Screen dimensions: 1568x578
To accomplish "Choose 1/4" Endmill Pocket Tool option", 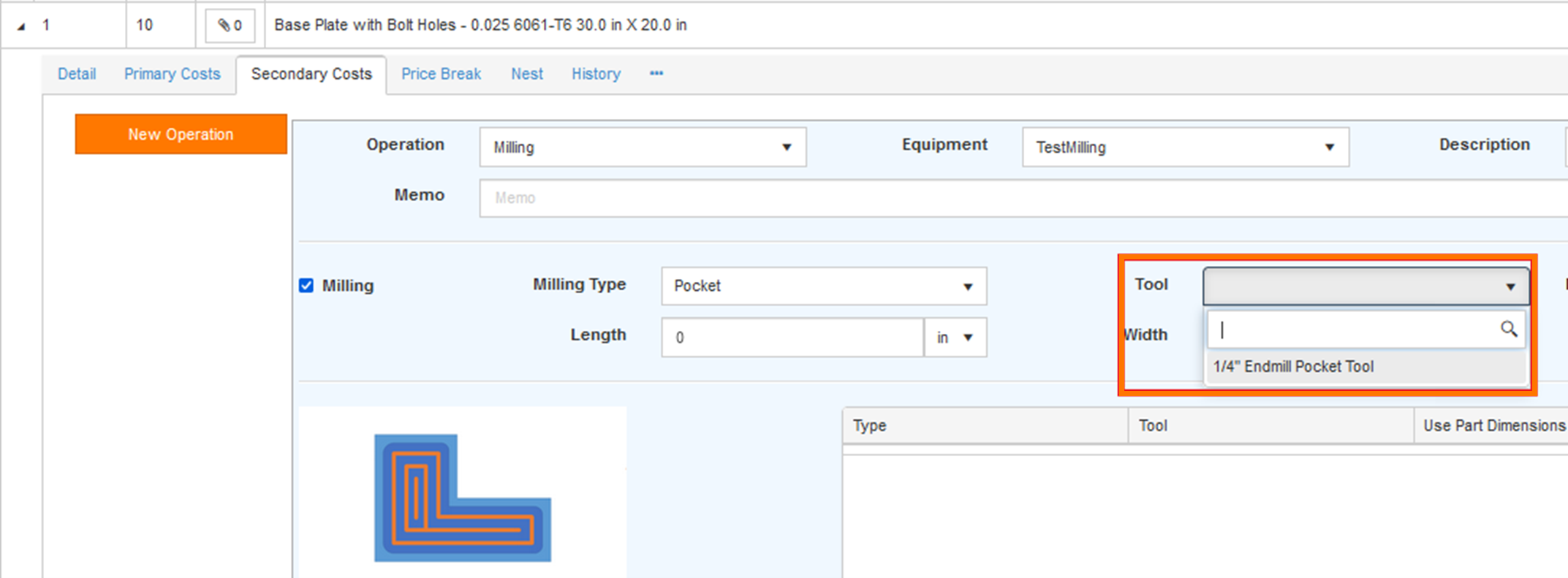I will point(1292,367).
